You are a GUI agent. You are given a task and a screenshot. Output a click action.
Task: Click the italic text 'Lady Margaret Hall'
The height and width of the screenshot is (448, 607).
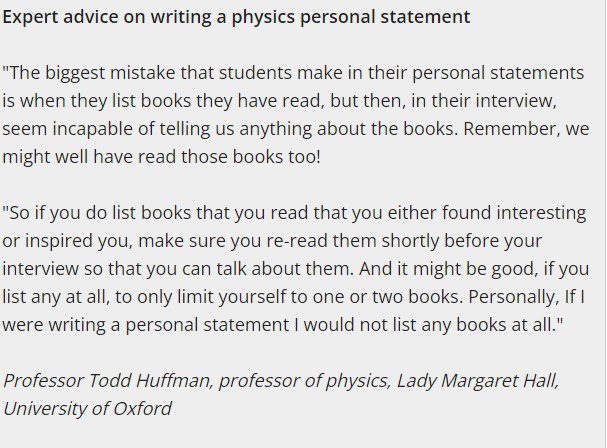click(477, 381)
